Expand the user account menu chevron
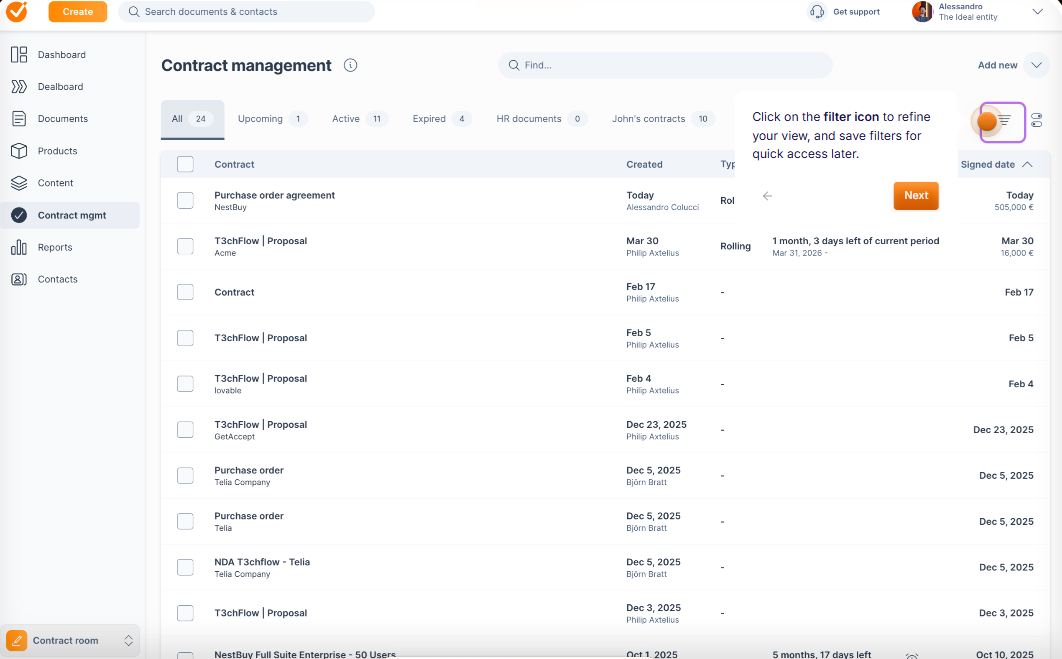 [1037, 12]
